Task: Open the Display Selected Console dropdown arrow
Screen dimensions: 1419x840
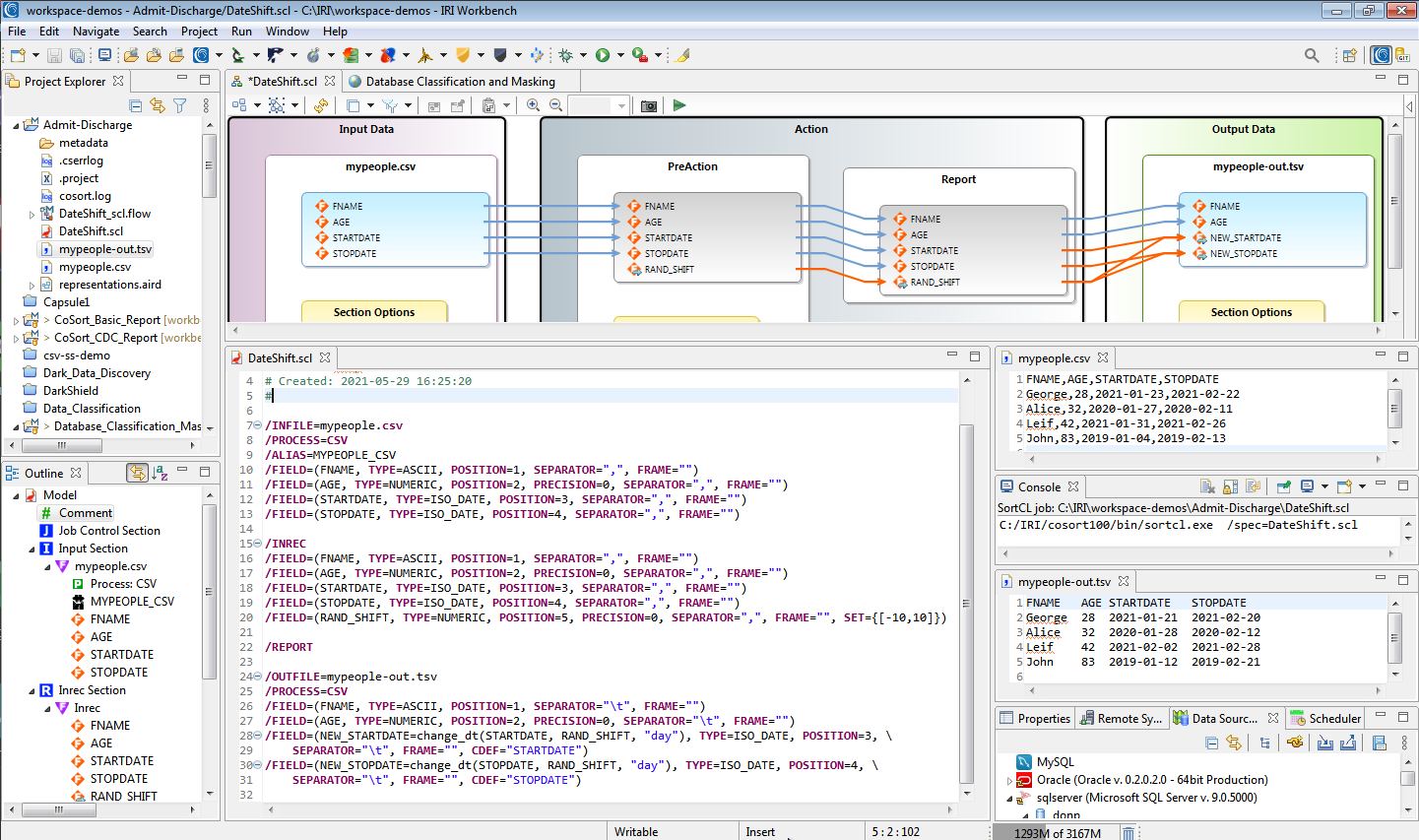Action: pos(1324,486)
